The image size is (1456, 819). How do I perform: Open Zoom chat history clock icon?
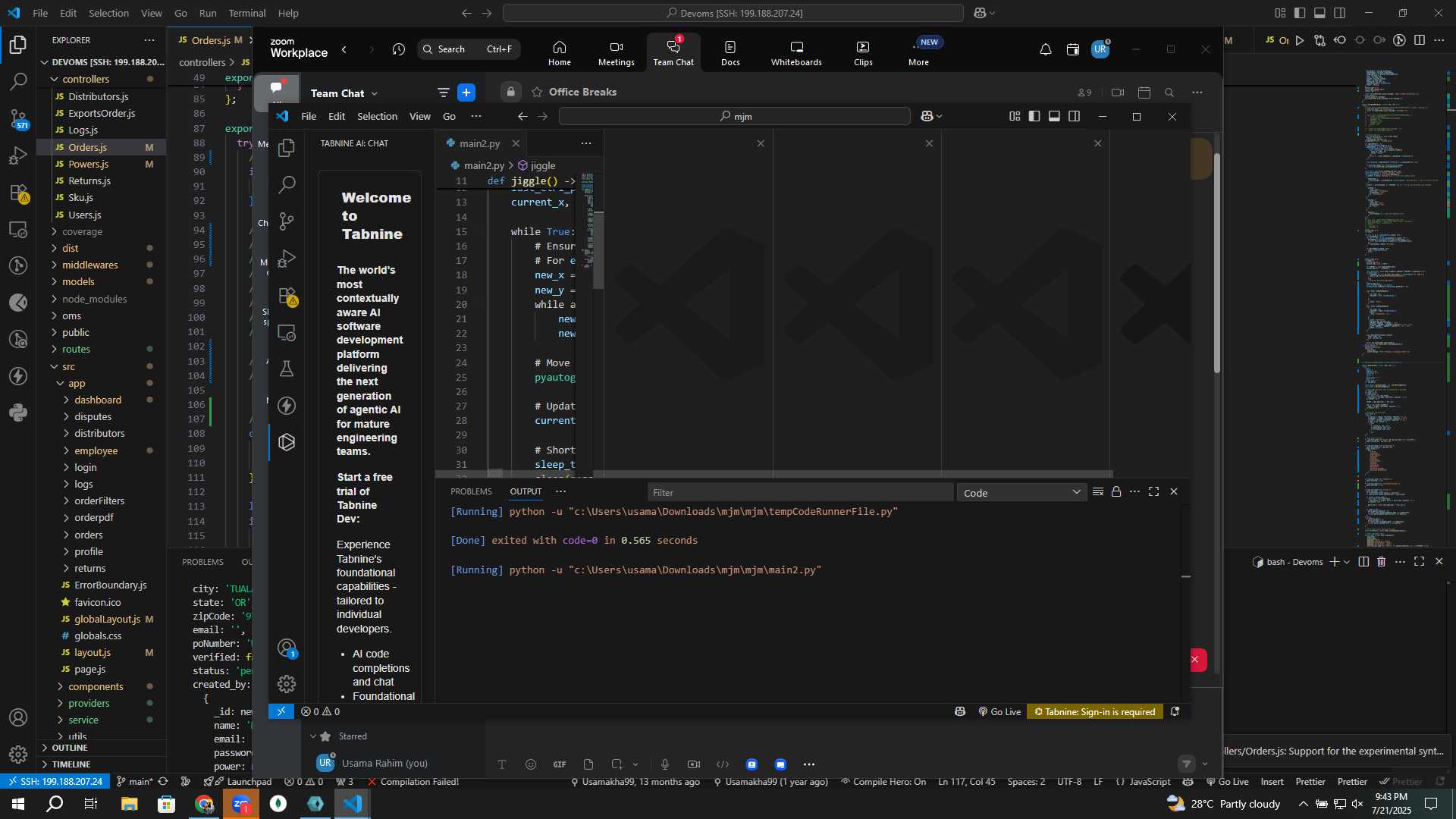pyautogui.click(x=399, y=50)
